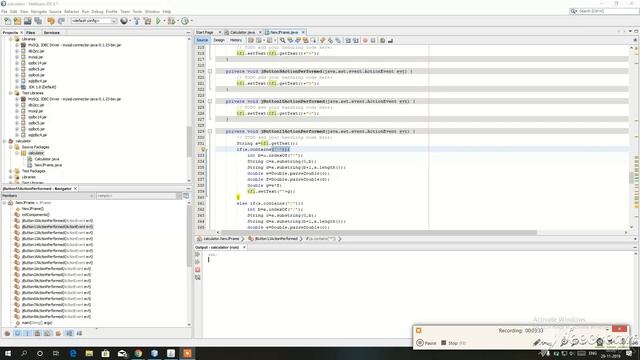Click the Redo toolbar icon

[61, 21]
